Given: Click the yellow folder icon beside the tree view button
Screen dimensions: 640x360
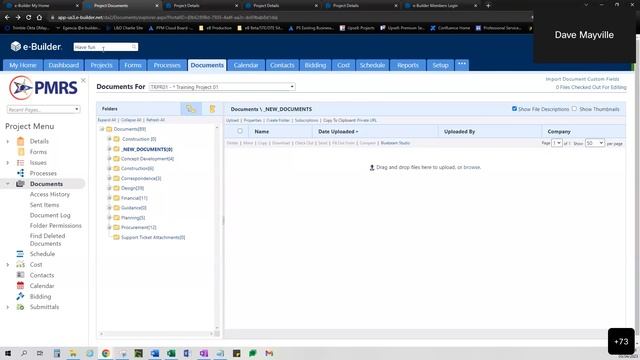Looking at the screenshot, I should pos(212,109).
